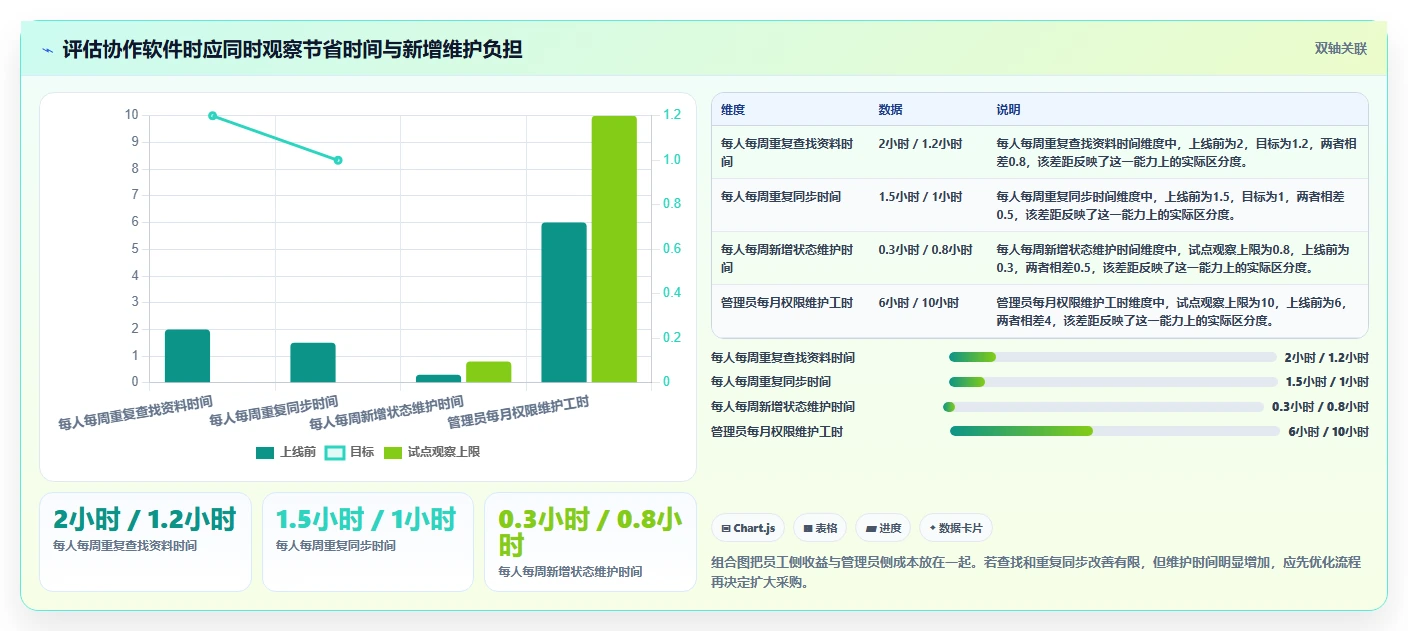This screenshot has width=1408, height=631.
Task: Click x-axis label 管理员每月权限维护工时
Action: click(x=518, y=412)
